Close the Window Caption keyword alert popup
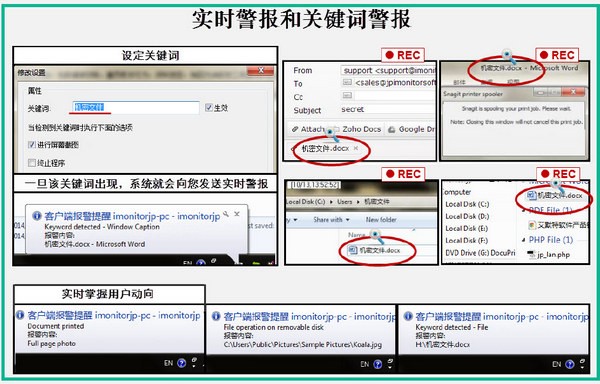The width and height of the screenshot is (600, 384). pyautogui.click(x=237, y=214)
